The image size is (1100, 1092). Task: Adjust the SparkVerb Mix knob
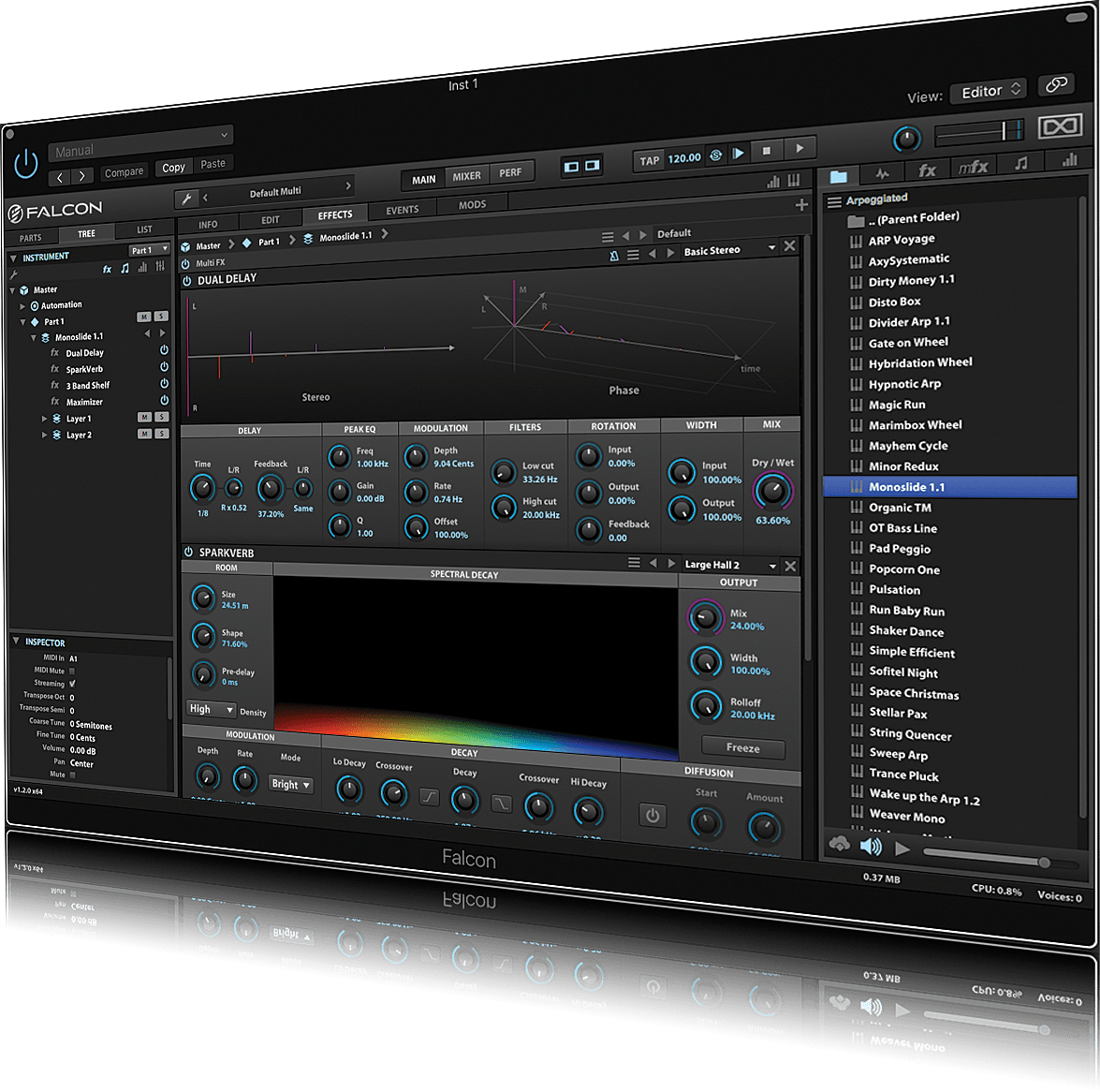(705, 617)
